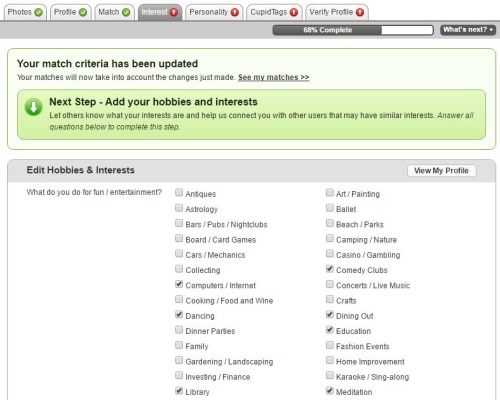Select the Cooking / Food and Wine option
The width and height of the screenshot is (500, 400).
coord(179,299)
